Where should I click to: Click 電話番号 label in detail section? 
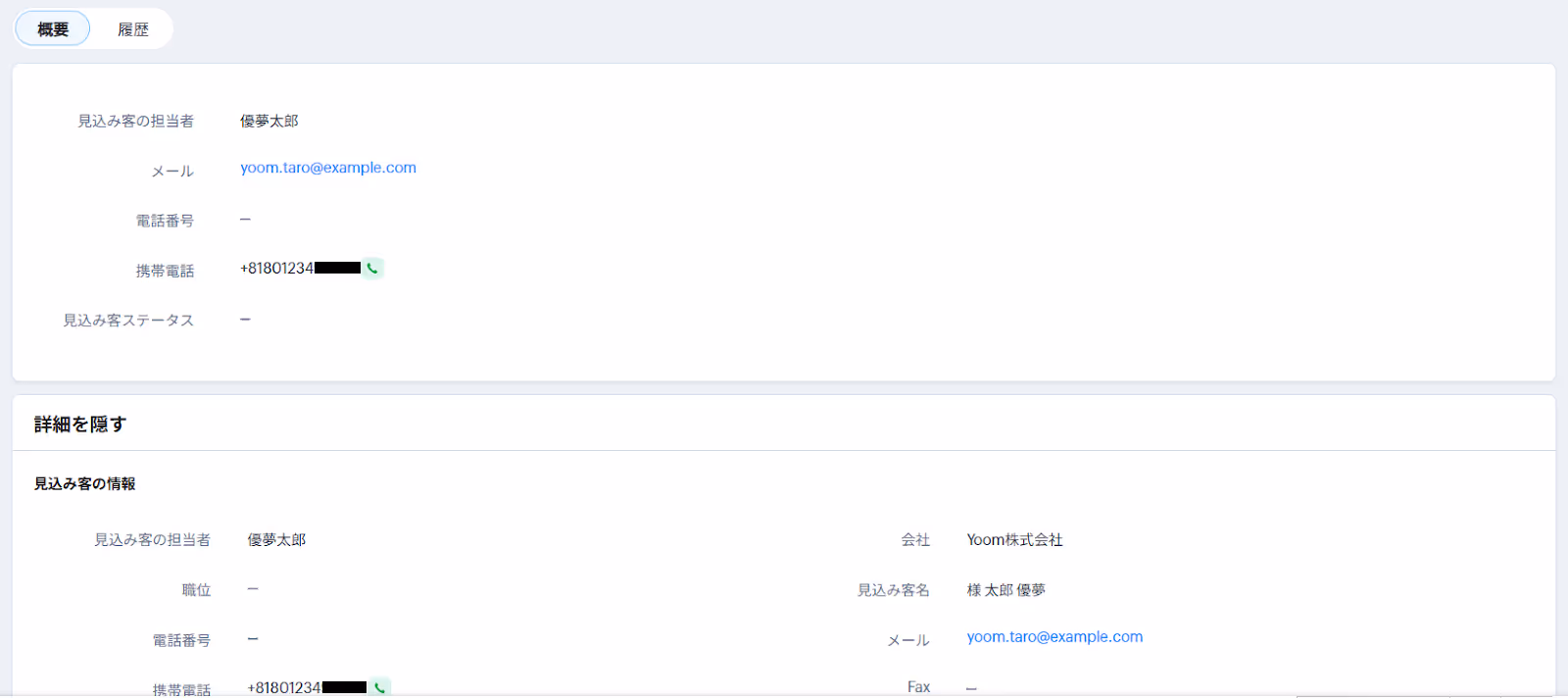(181, 640)
